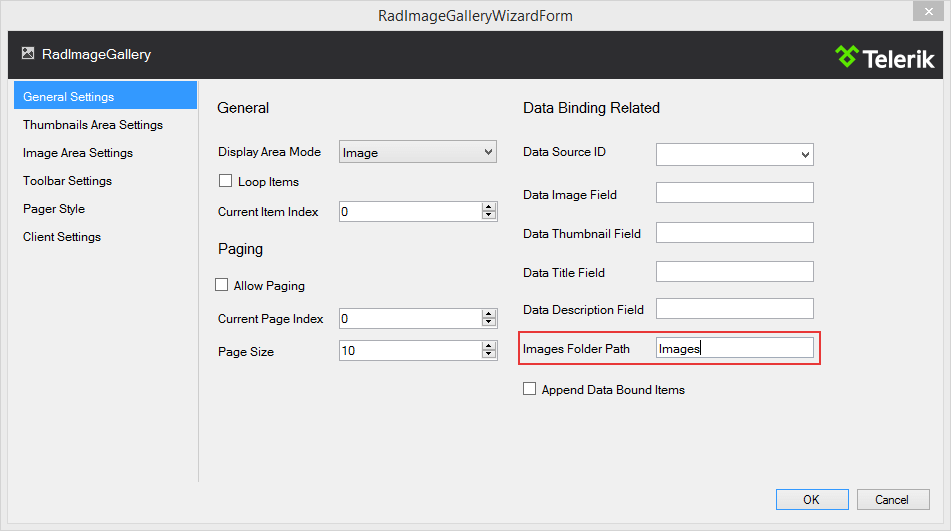Screen dimensions: 951x531
Task: Click the RadImageGallery header image icon
Action: click(x=28, y=54)
